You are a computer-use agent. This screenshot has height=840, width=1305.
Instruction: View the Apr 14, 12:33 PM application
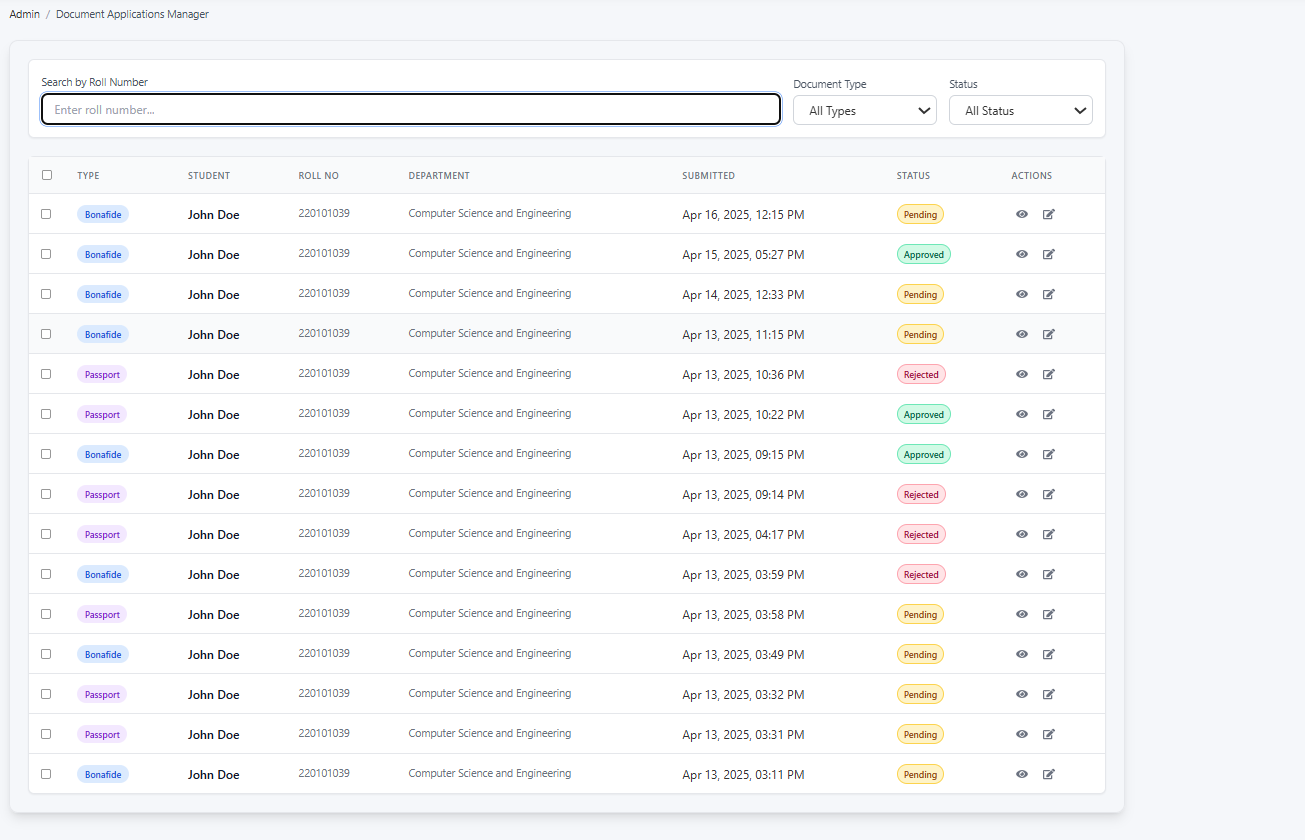[x=1022, y=294]
